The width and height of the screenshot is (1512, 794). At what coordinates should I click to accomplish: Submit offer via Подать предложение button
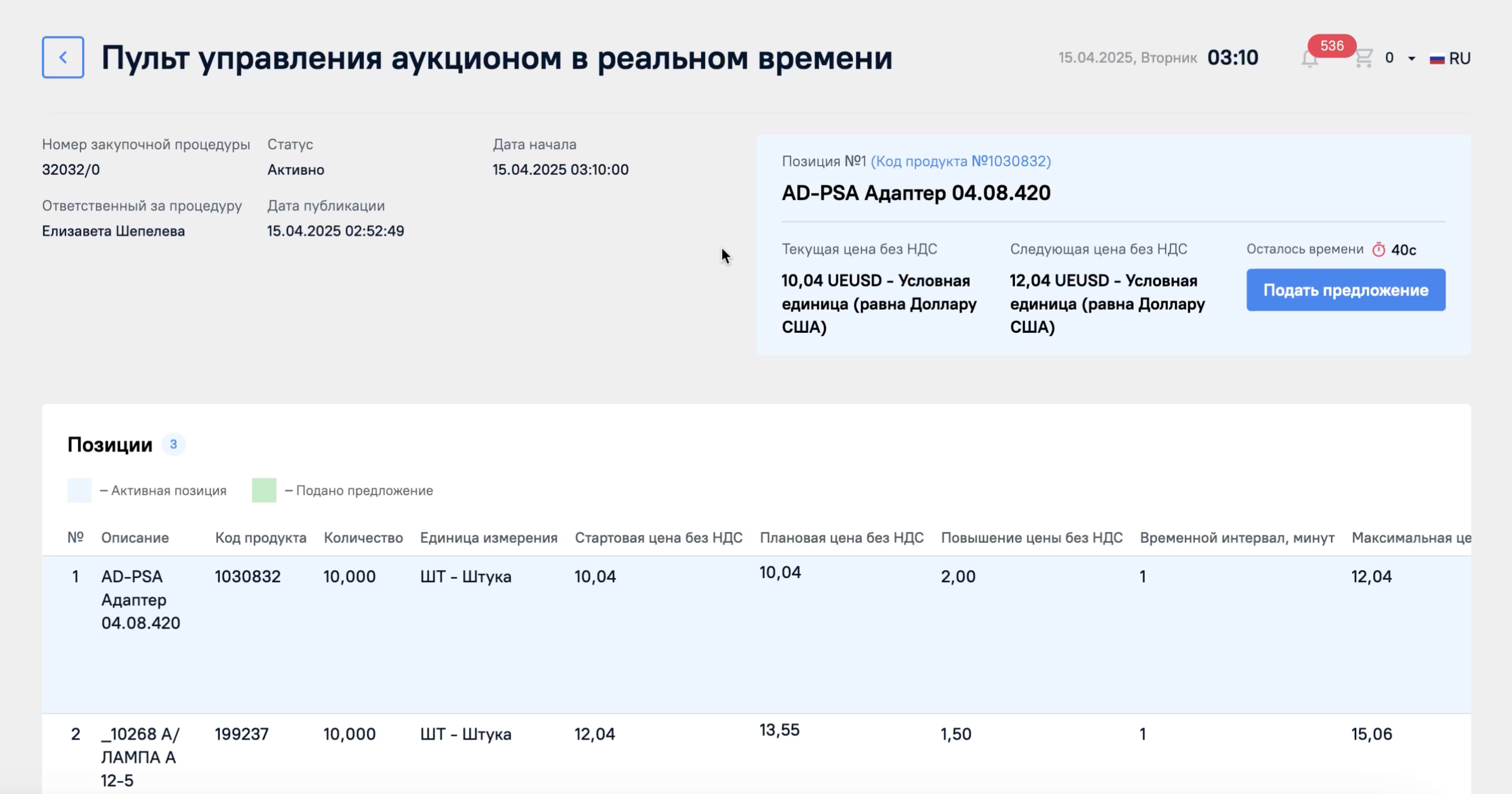point(1346,290)
